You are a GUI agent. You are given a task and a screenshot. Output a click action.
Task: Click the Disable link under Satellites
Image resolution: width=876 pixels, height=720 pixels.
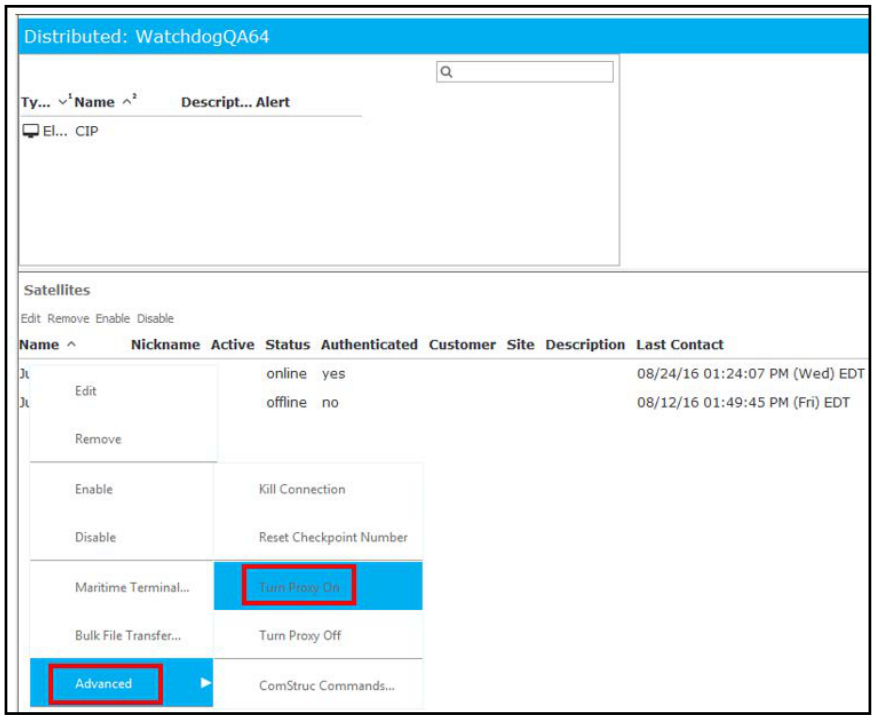click(x=155, y=318)
